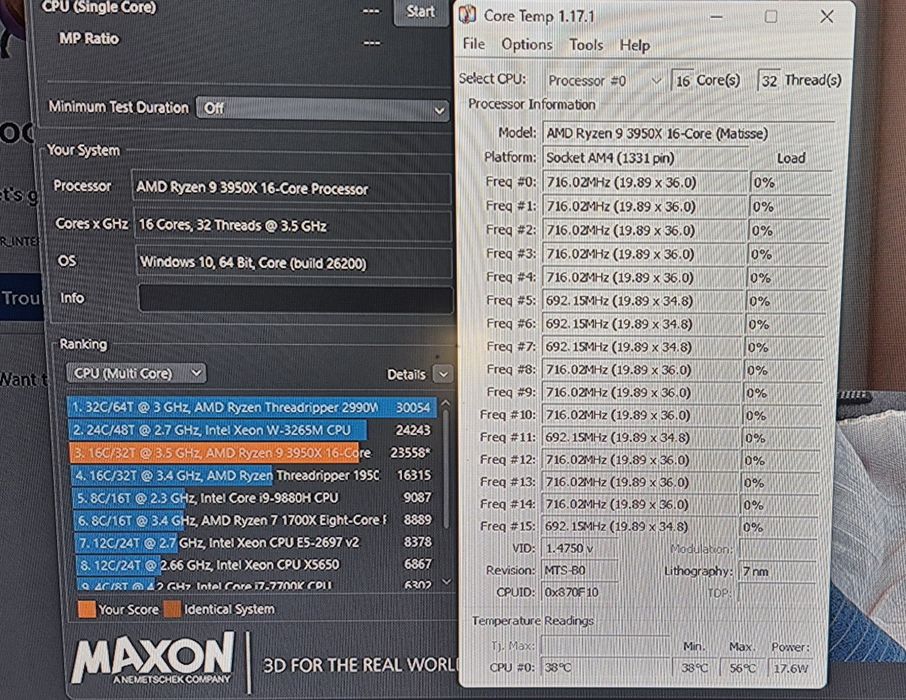Click the Your Score orange legend swatch
The width and height of the screenshot is (906, 700).
click(x=87, y=609)
